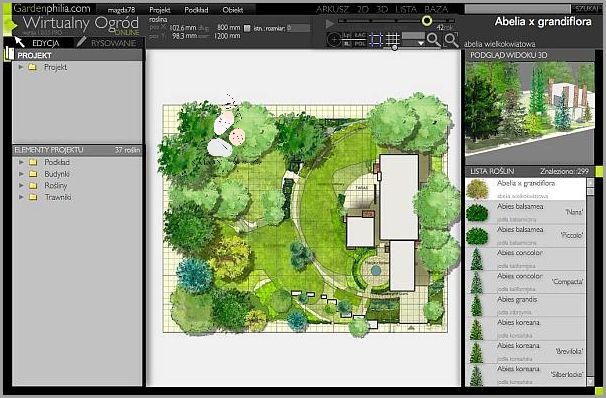
Task: Select the Rośliny folder icon
Action: click(x=33, y=185)
